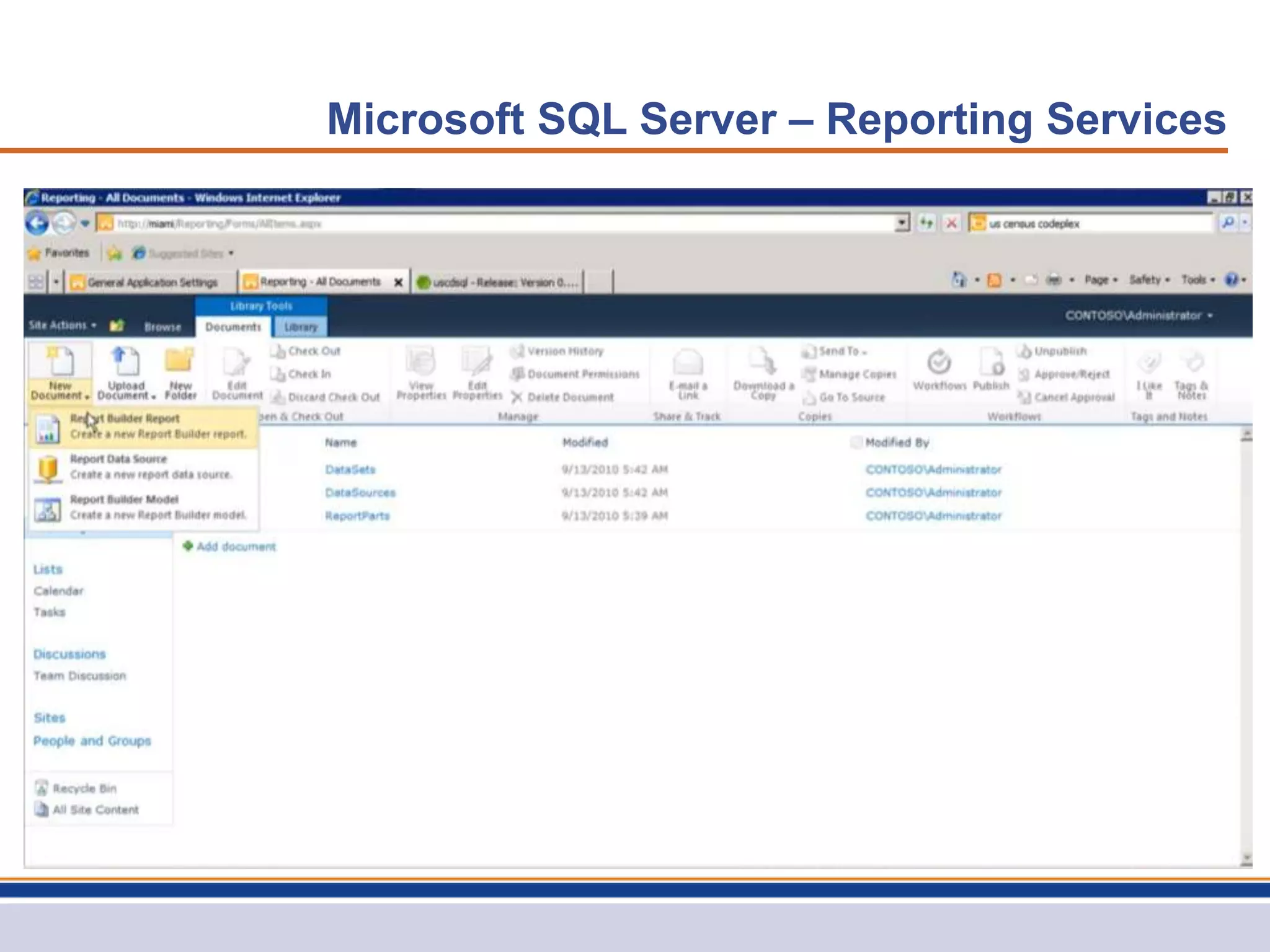
Task: Click E-mail a Link icon
Action: point(688,374)
